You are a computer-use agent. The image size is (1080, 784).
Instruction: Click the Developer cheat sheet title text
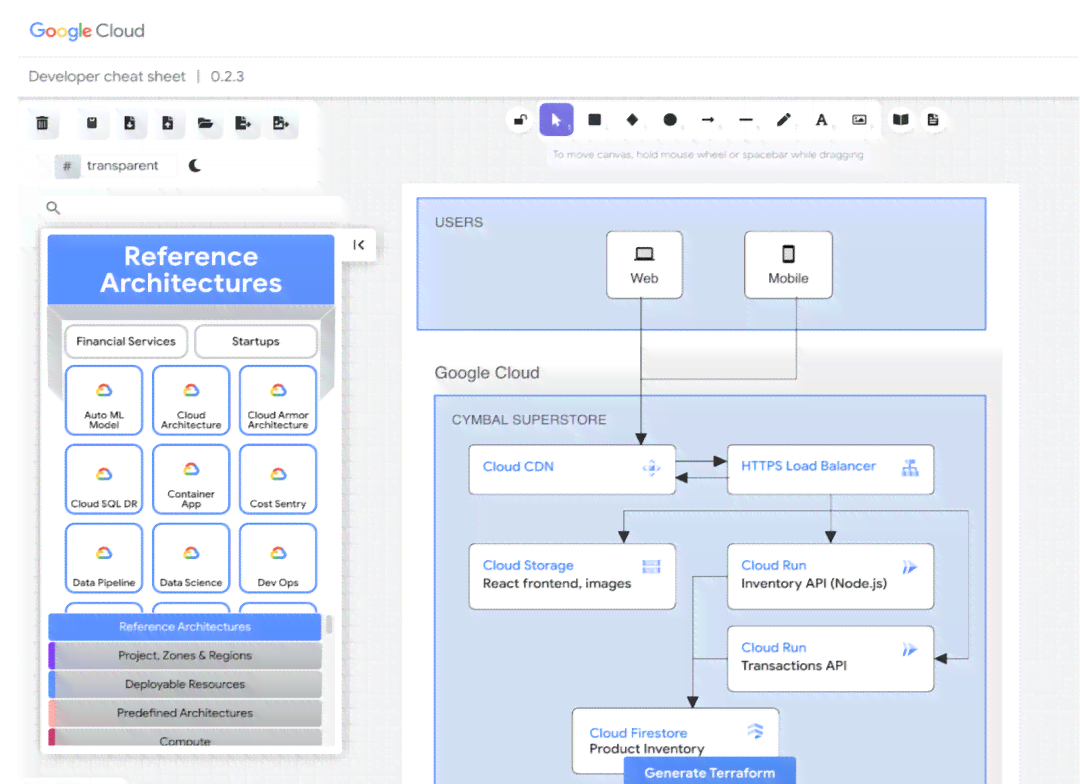point(107,76)
